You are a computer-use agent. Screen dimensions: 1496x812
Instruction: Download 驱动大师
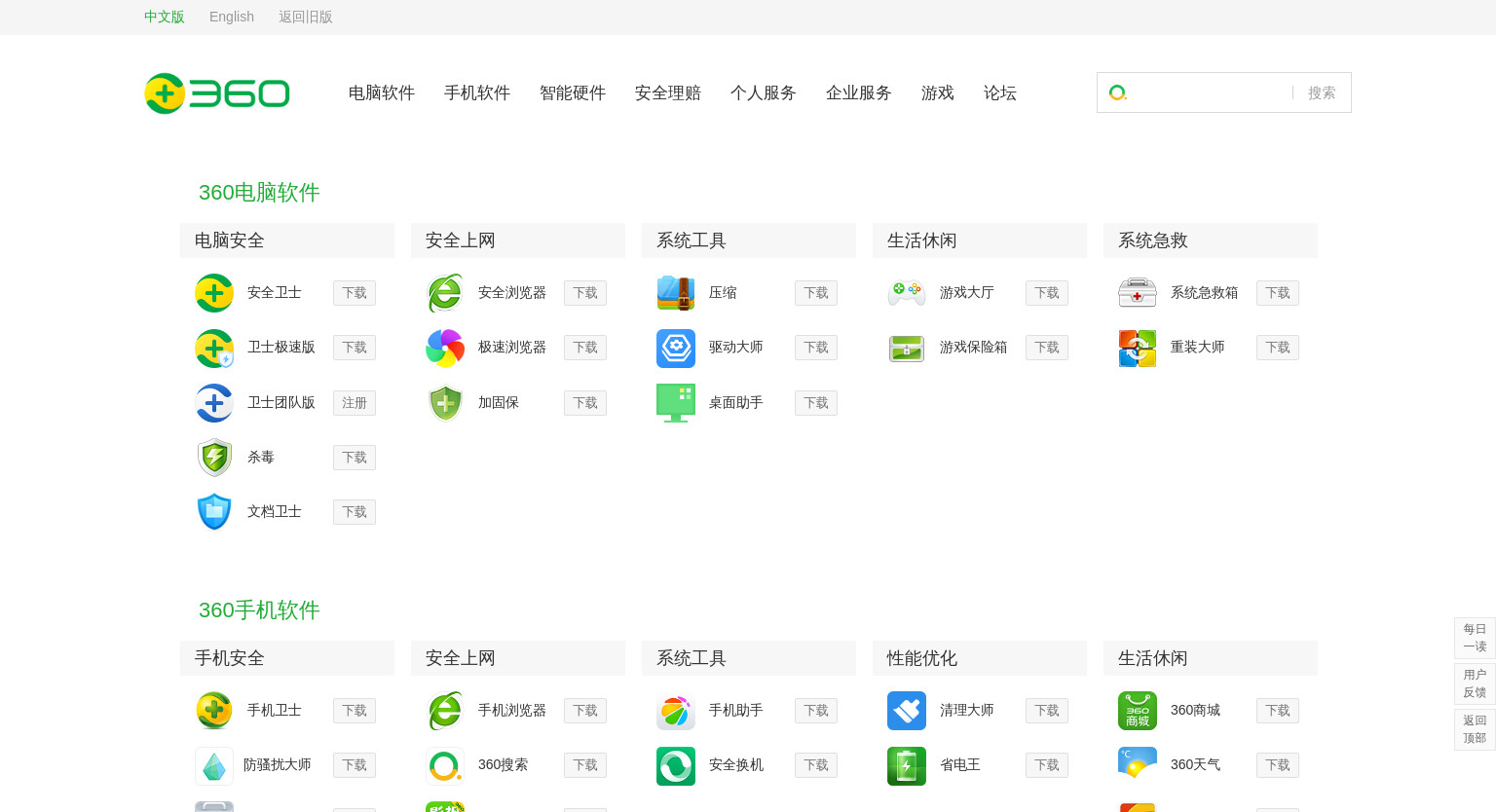point(816,348)
